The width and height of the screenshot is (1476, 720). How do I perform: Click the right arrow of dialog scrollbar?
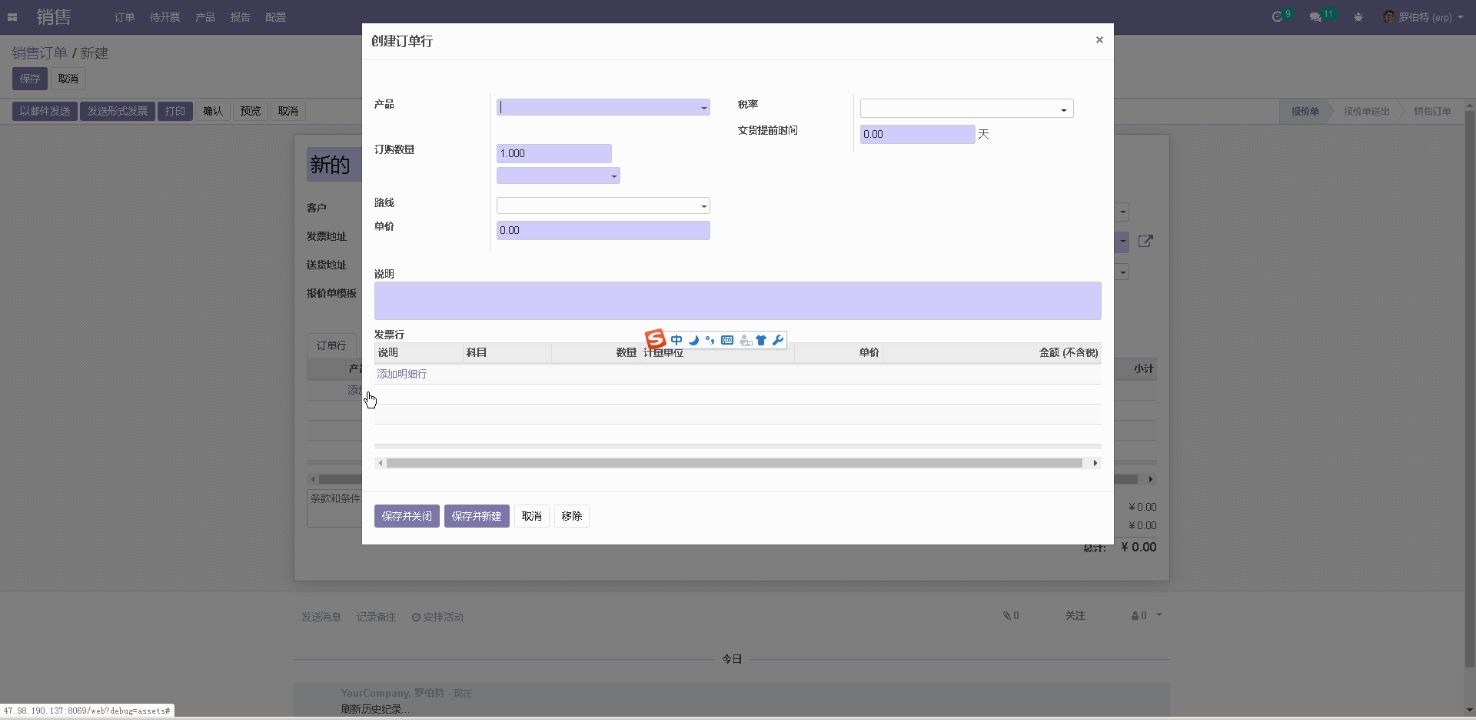tap(1095, 463)
